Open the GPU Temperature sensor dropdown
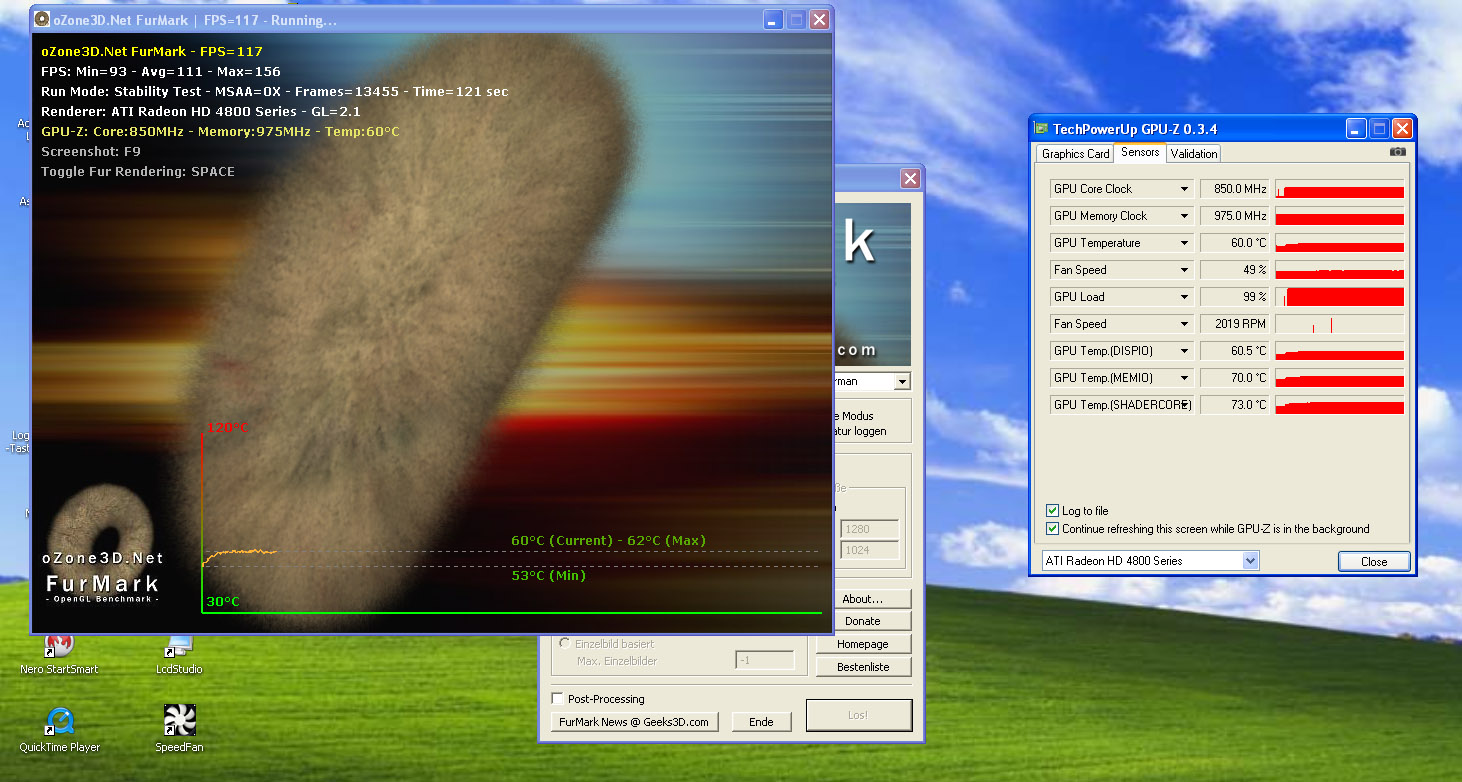The height and width of the screenshot is (782, 1462). [x=1184, y=243]
